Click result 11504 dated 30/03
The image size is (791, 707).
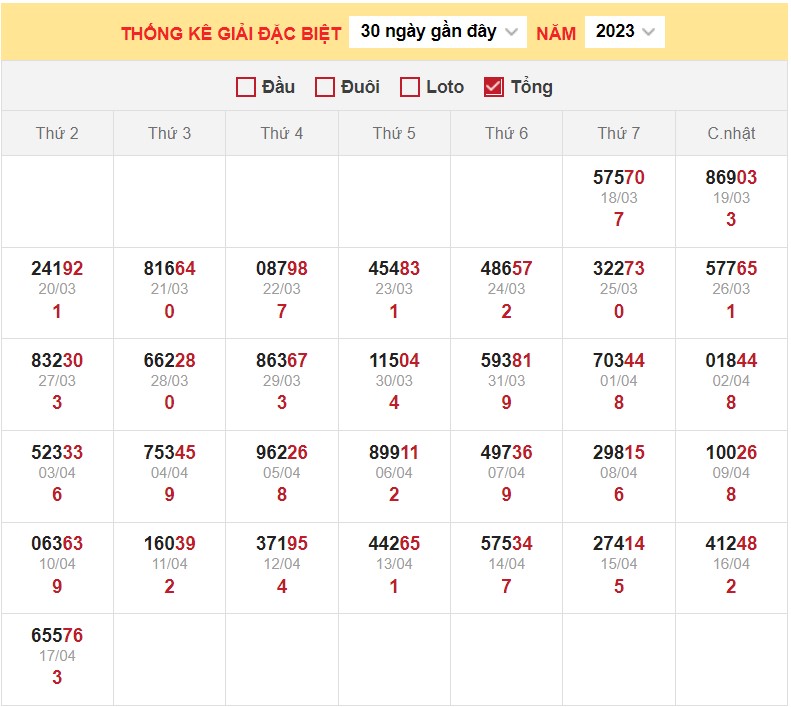394,361
